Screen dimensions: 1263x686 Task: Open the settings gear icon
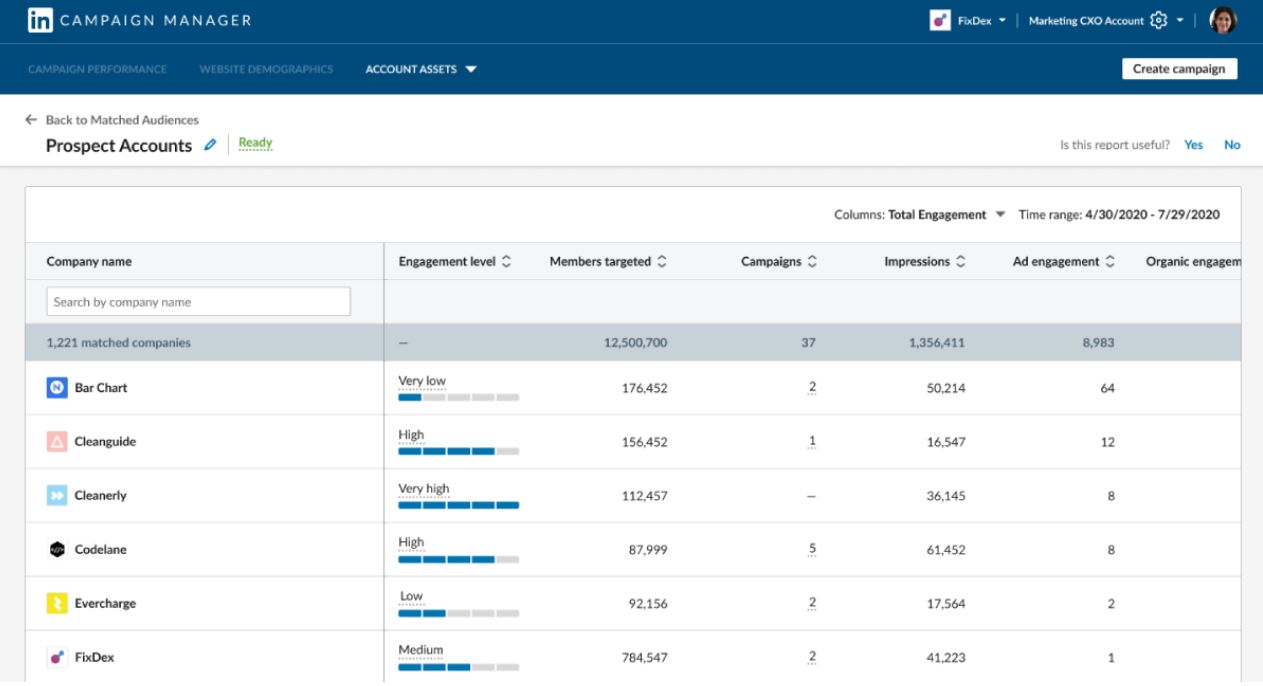point(1159,20)
